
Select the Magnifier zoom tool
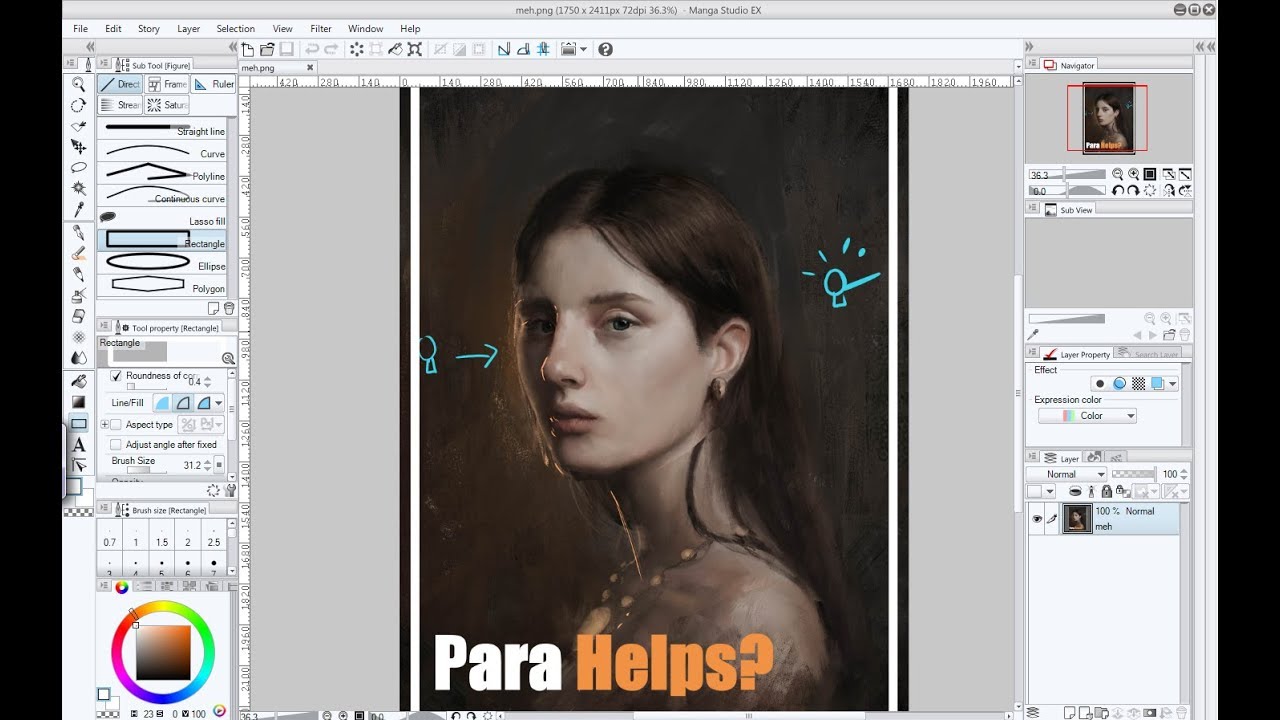click(x=78, y=84)
